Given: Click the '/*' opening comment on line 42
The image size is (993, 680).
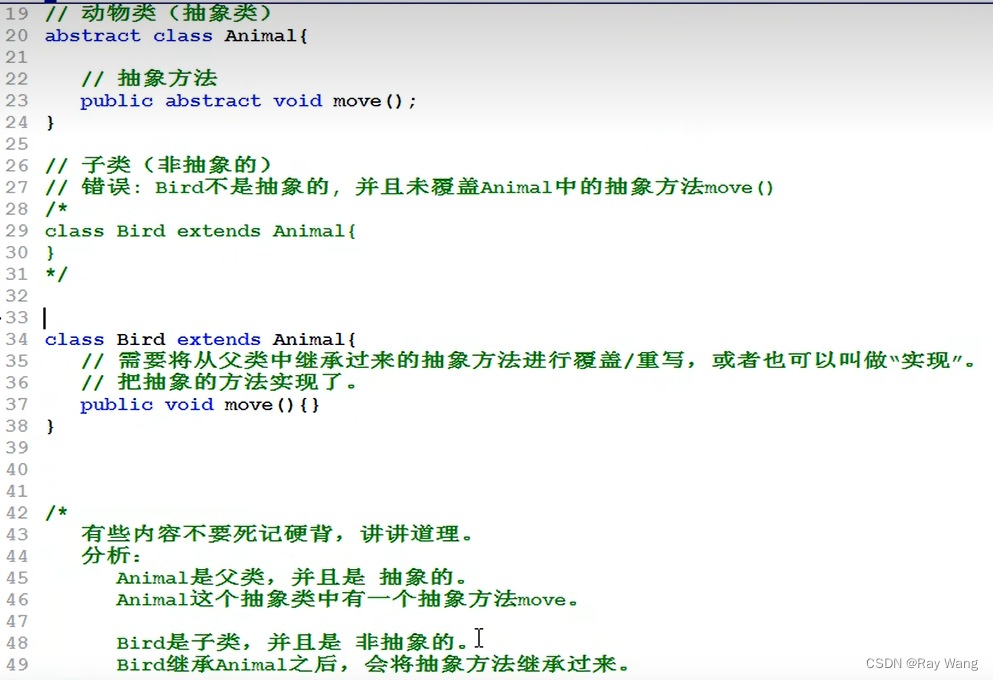Looking at the screenshot, I should (56, 512).
